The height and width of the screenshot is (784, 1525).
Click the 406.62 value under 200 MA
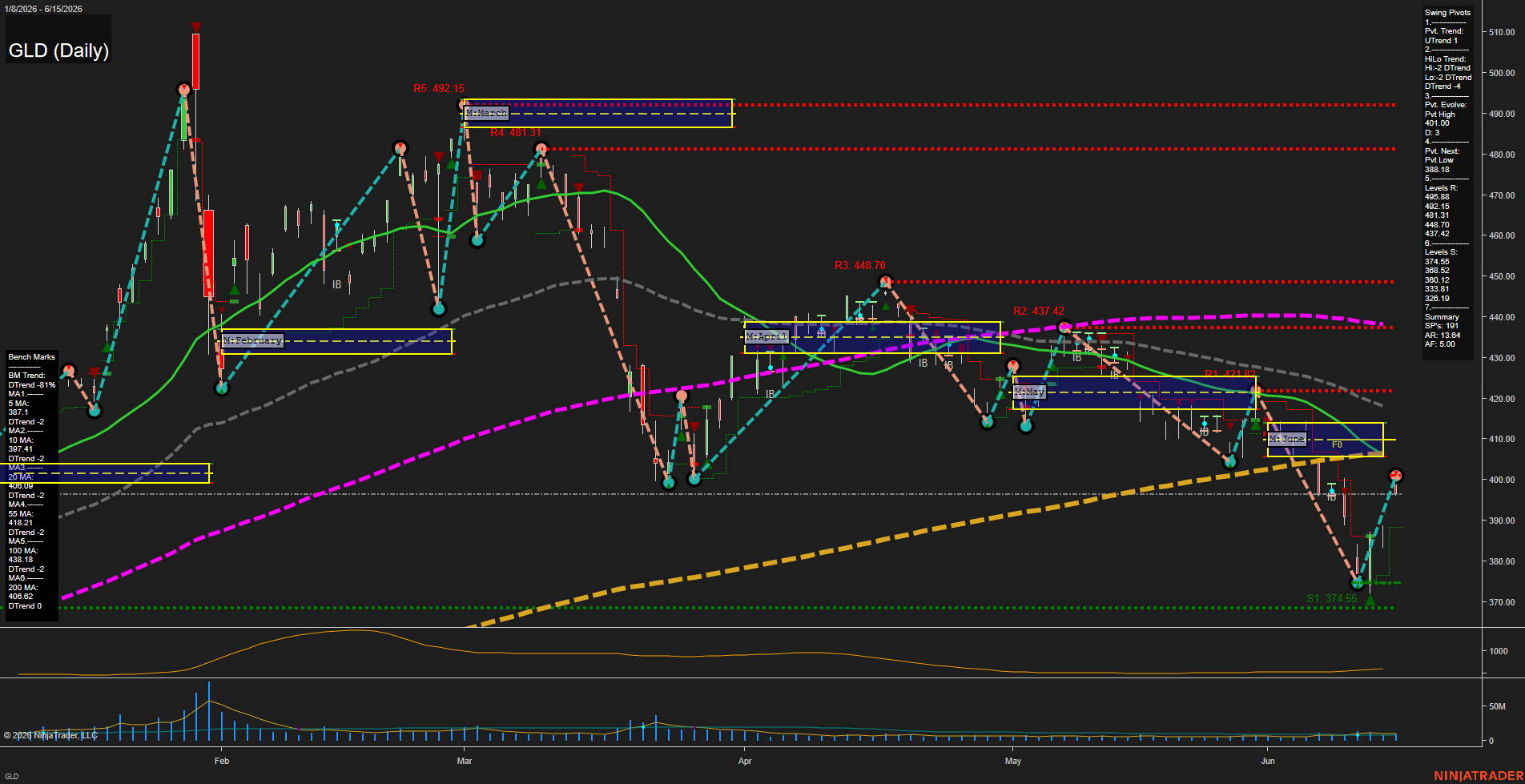click(21, 597)
